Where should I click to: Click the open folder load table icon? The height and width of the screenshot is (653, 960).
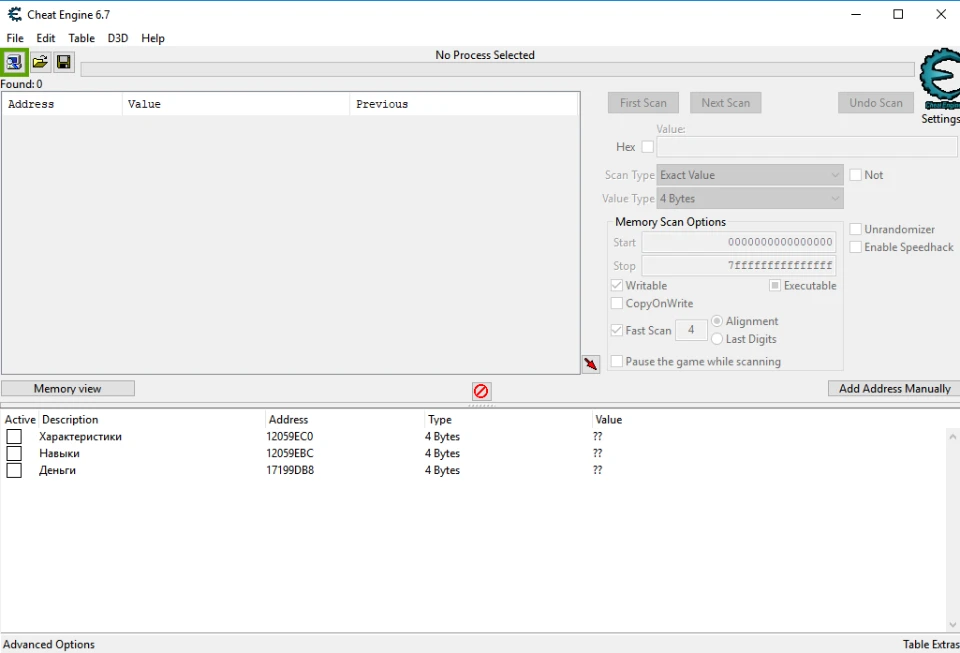(x=39, y=63)
